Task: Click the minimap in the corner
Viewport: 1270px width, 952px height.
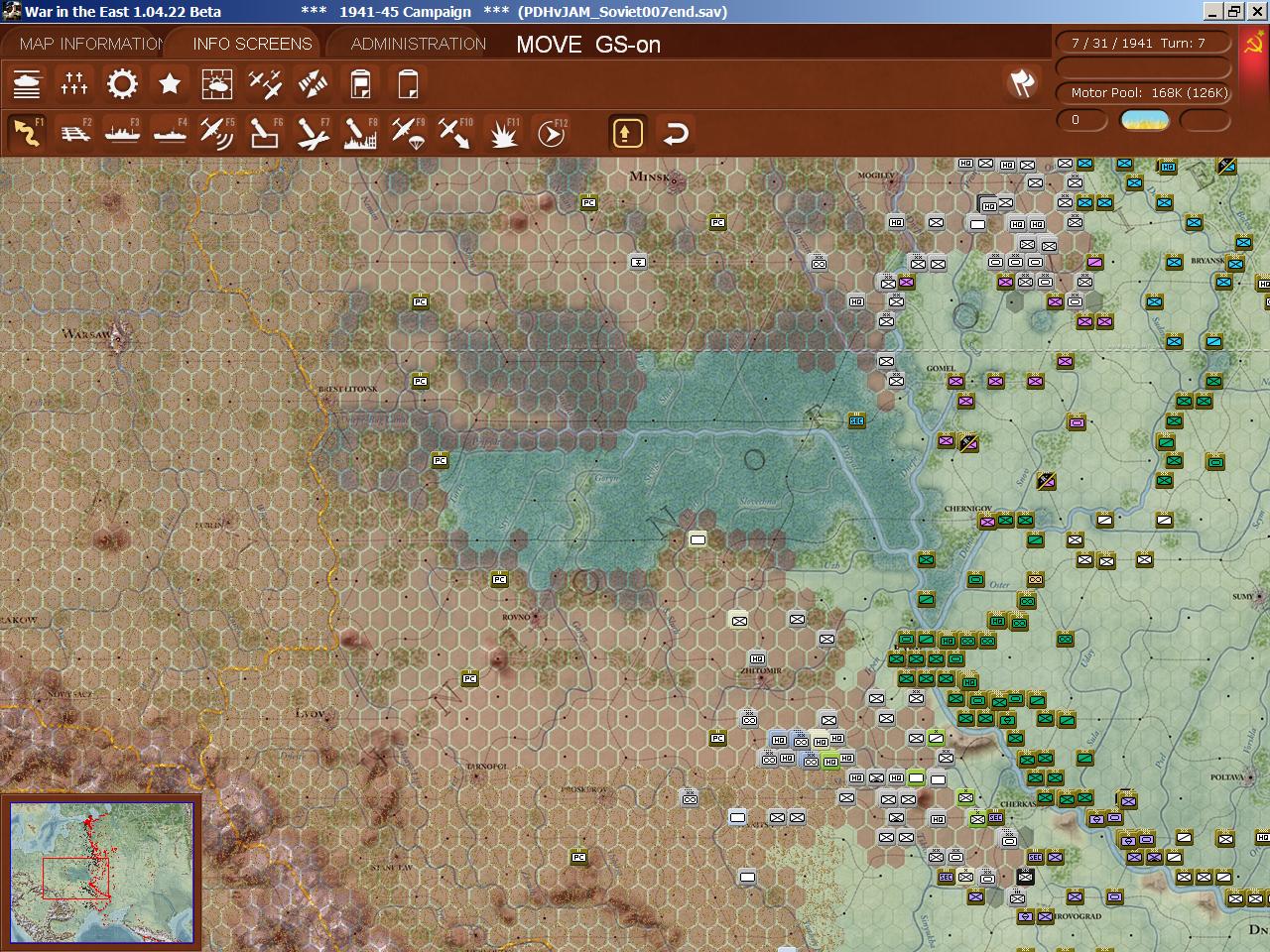Action: [x=101, y=873]
